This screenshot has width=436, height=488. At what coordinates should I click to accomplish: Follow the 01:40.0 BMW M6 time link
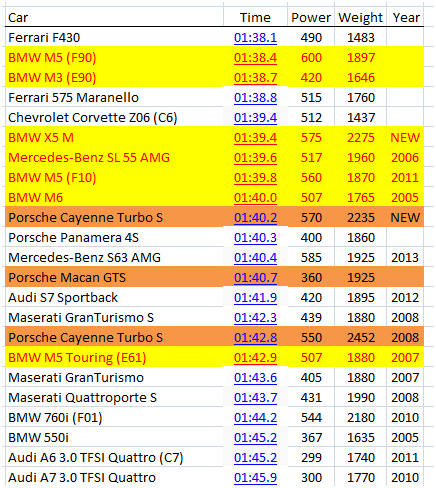coord(255,197)
